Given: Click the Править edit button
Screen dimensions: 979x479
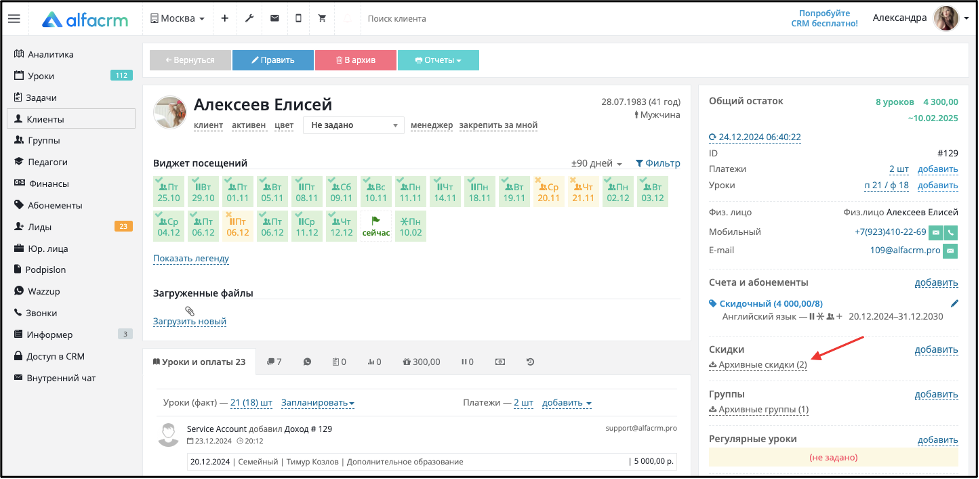Looking at the screenshot, I should [x=273, y=60].
